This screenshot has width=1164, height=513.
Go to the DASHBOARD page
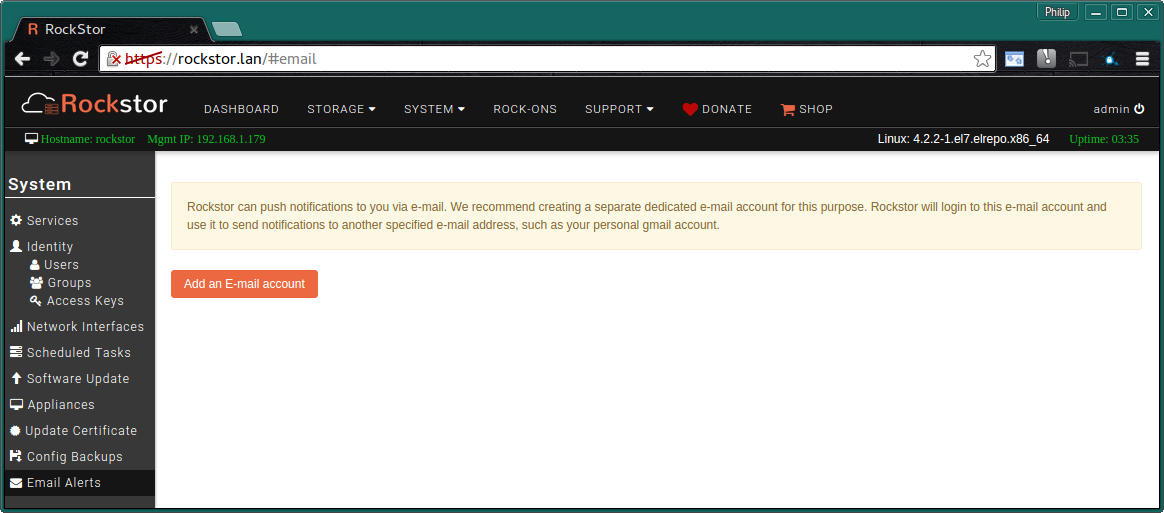pyautogui.click(x=241, y=109)
